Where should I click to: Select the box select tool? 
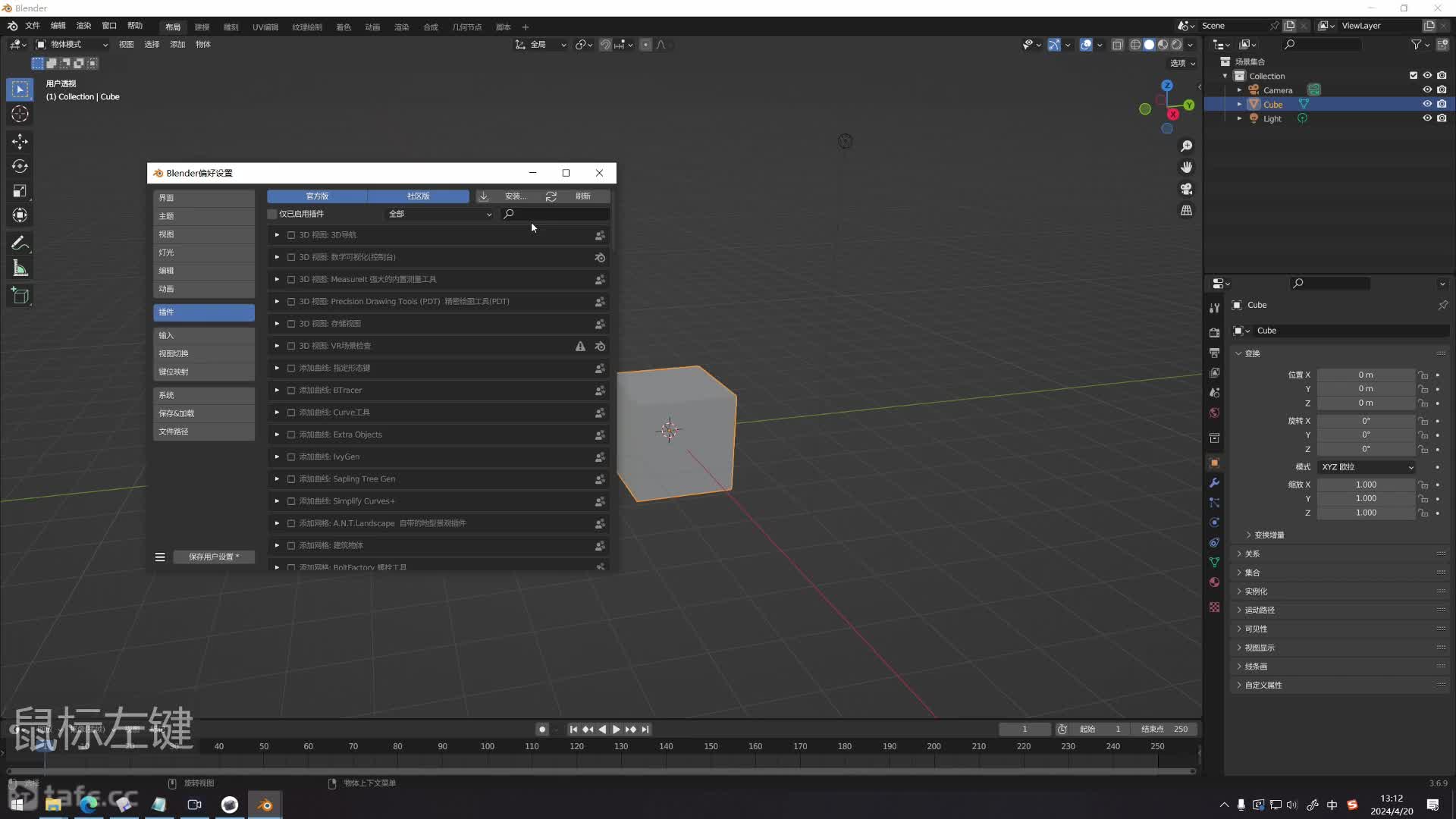(20, 89)
